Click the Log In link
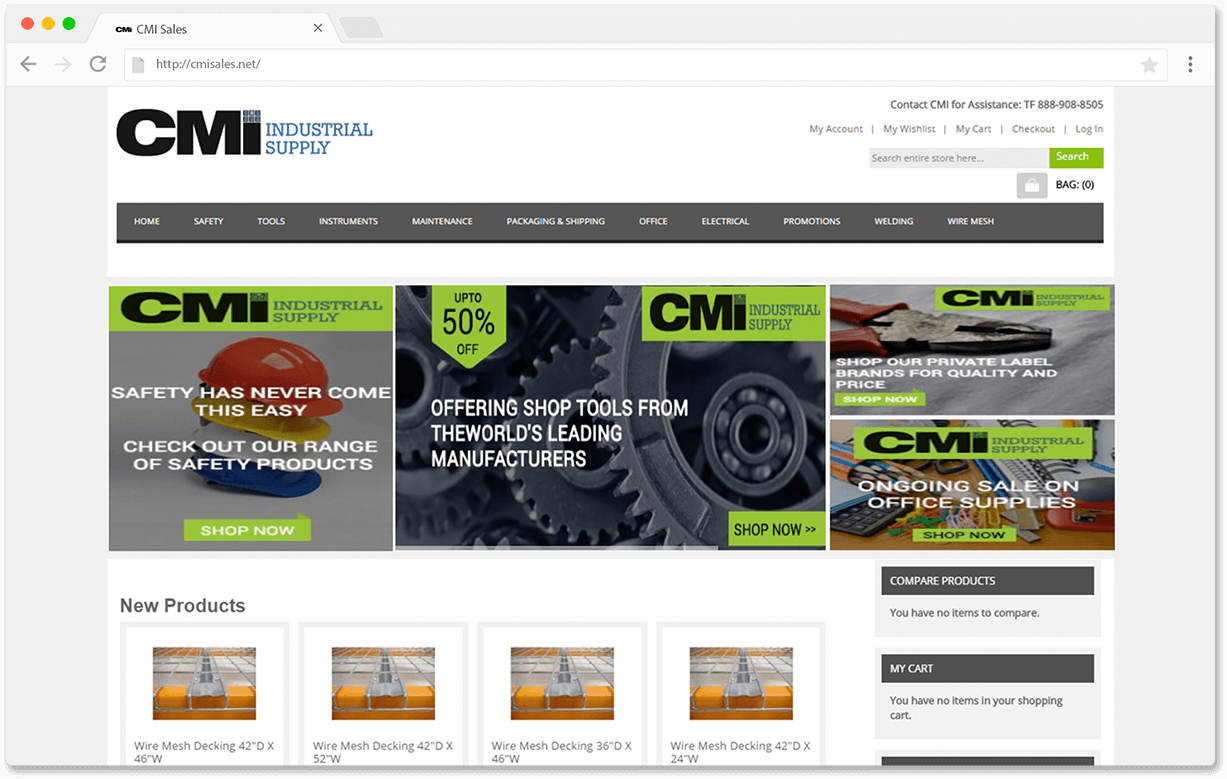Viewport: 1227px width, 779px height. pyautogui.click(x=1089, y=129)
